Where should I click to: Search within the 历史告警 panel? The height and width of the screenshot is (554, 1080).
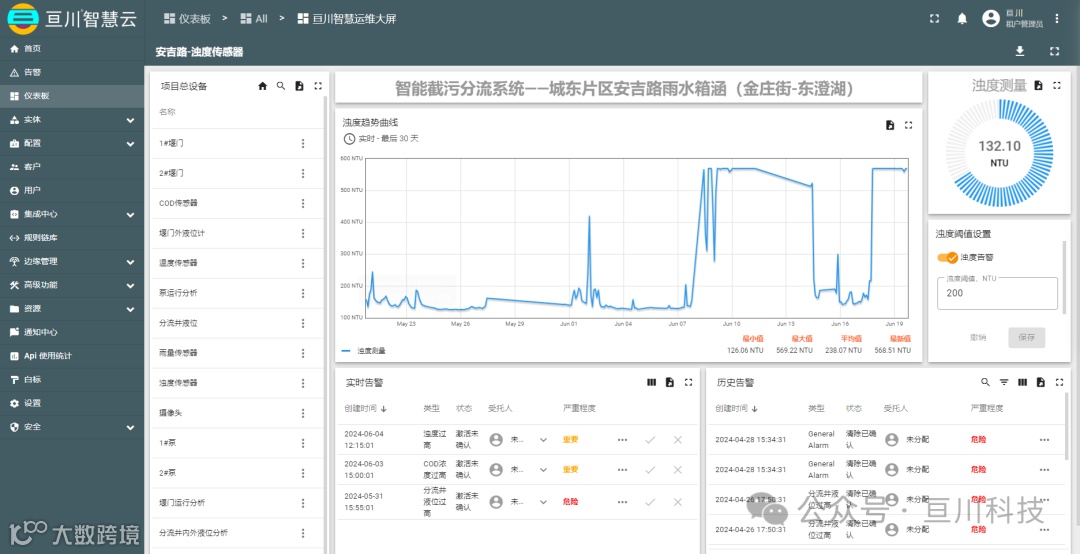pyautogui.click(x=986, y=382)
